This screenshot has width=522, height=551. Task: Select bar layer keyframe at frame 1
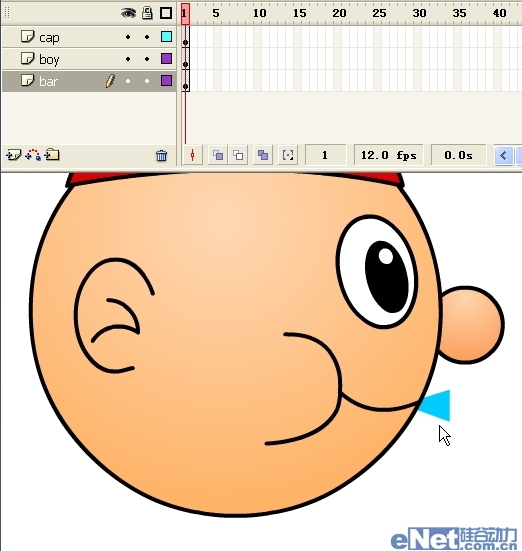click(x=186, y=81)
